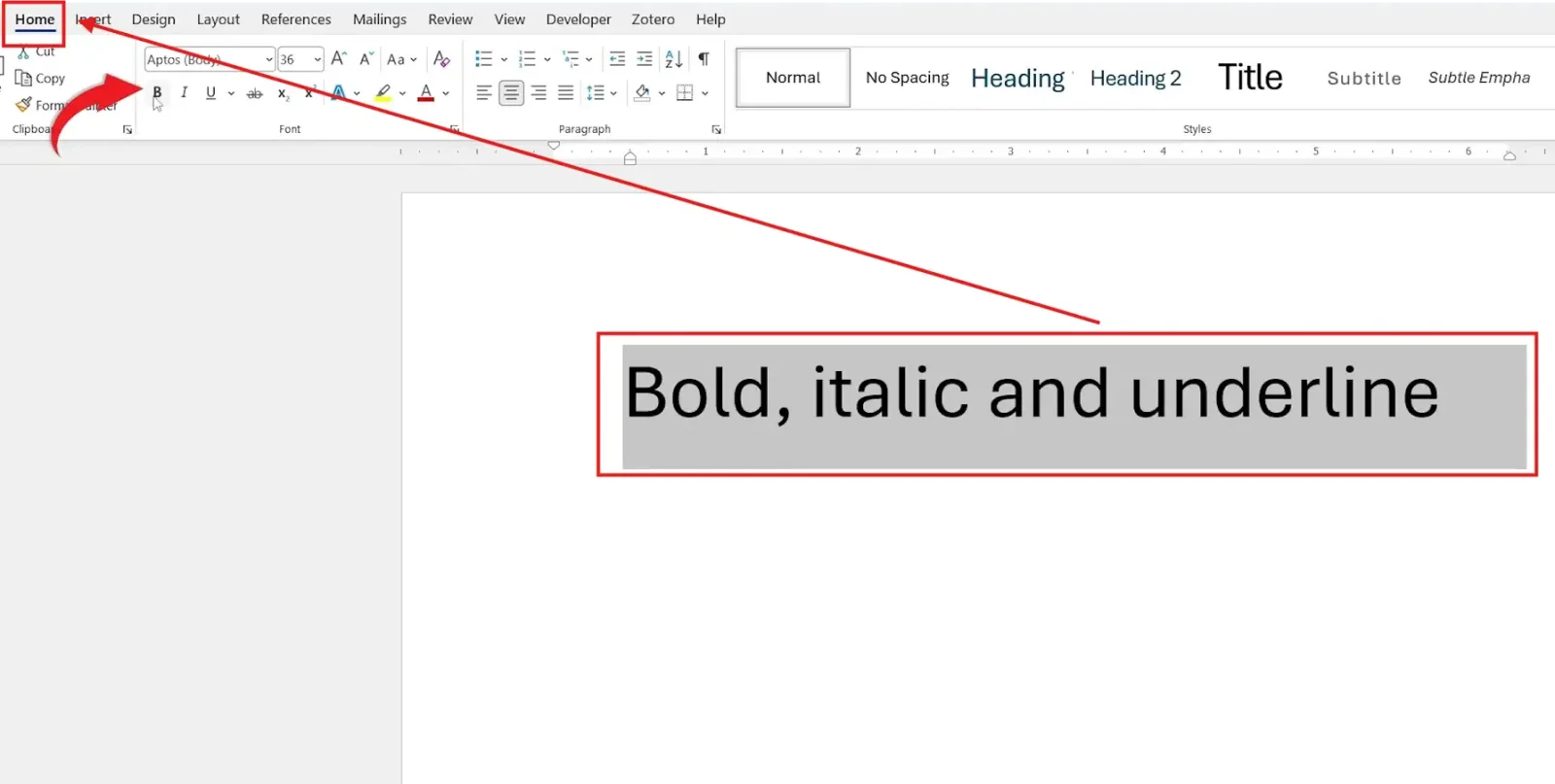Toggle Strikethrough formatting
This screenshot has height=784, width=1555.
[x=255, y=93]
